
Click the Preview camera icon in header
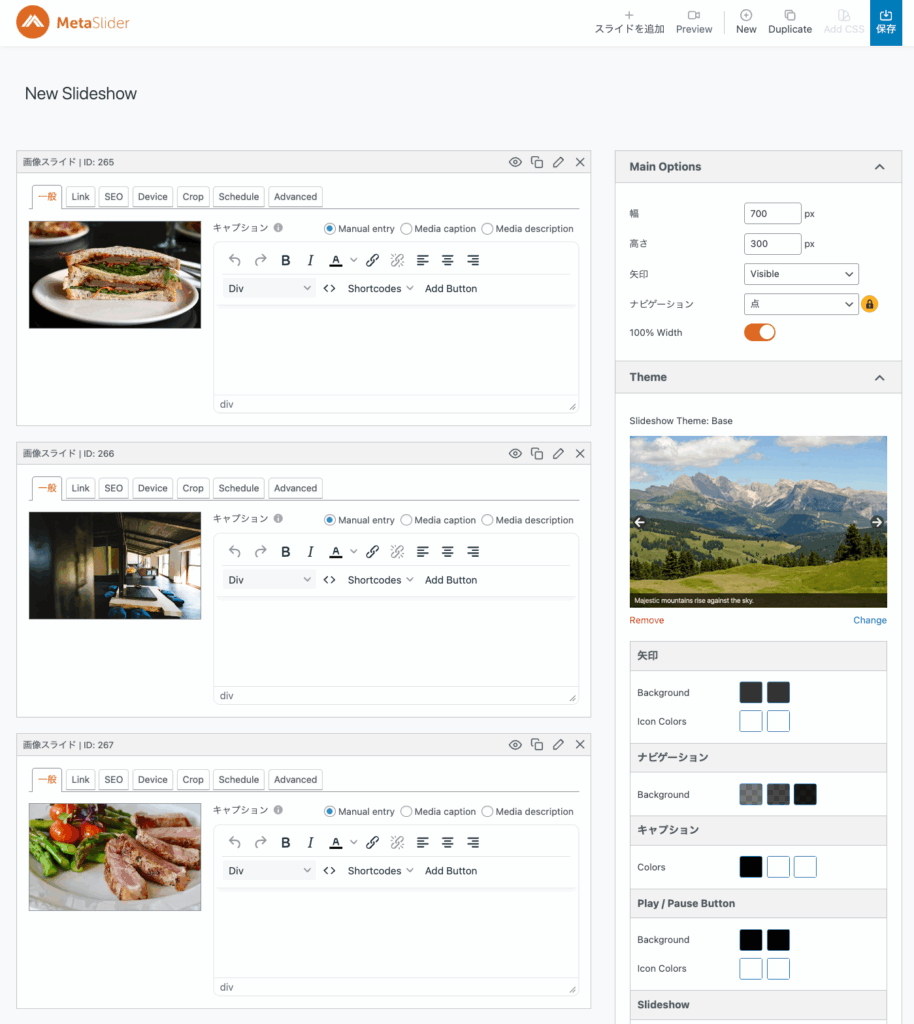[693, 15]
